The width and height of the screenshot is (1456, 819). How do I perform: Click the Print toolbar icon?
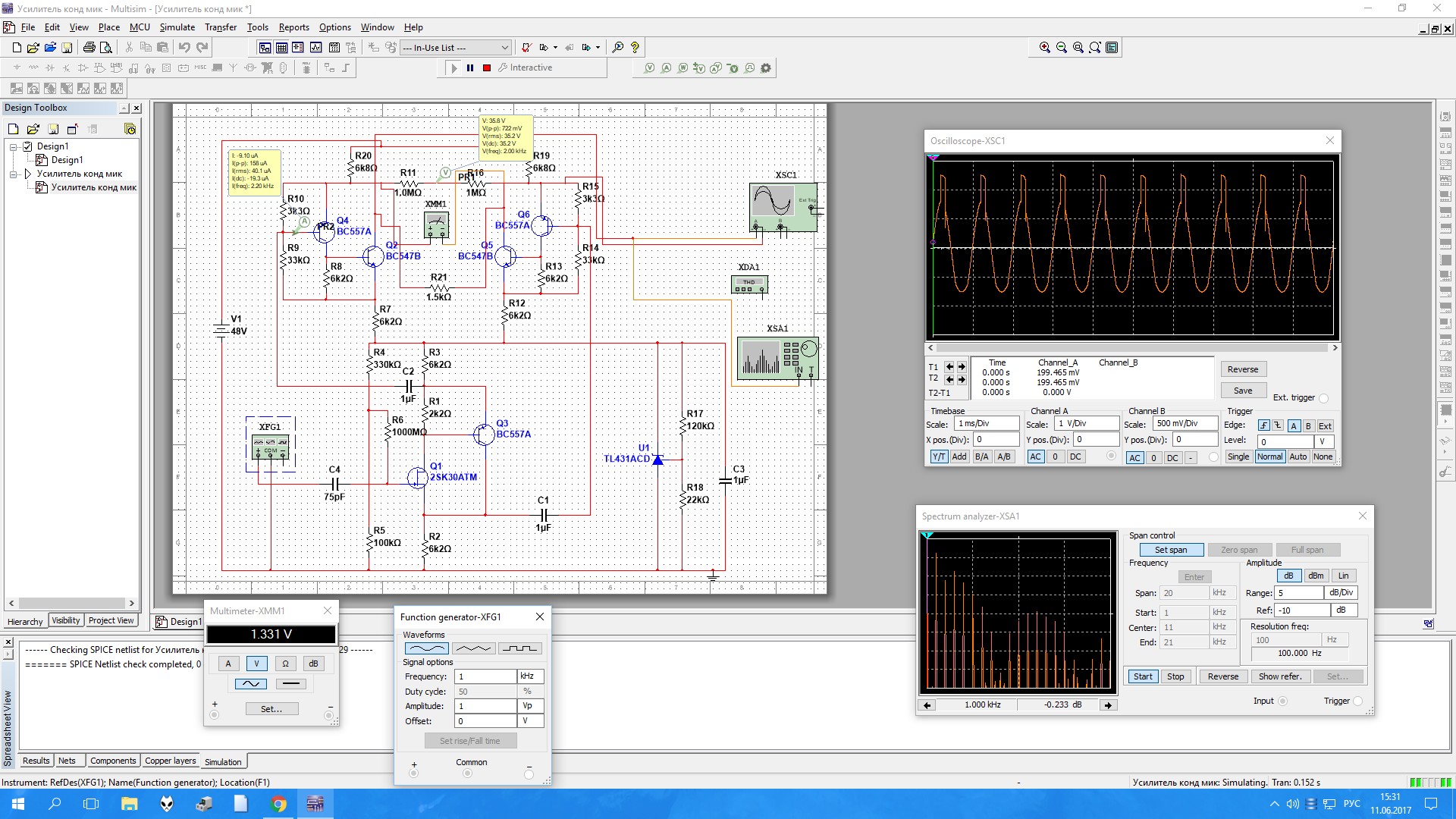tap(89, 47)
